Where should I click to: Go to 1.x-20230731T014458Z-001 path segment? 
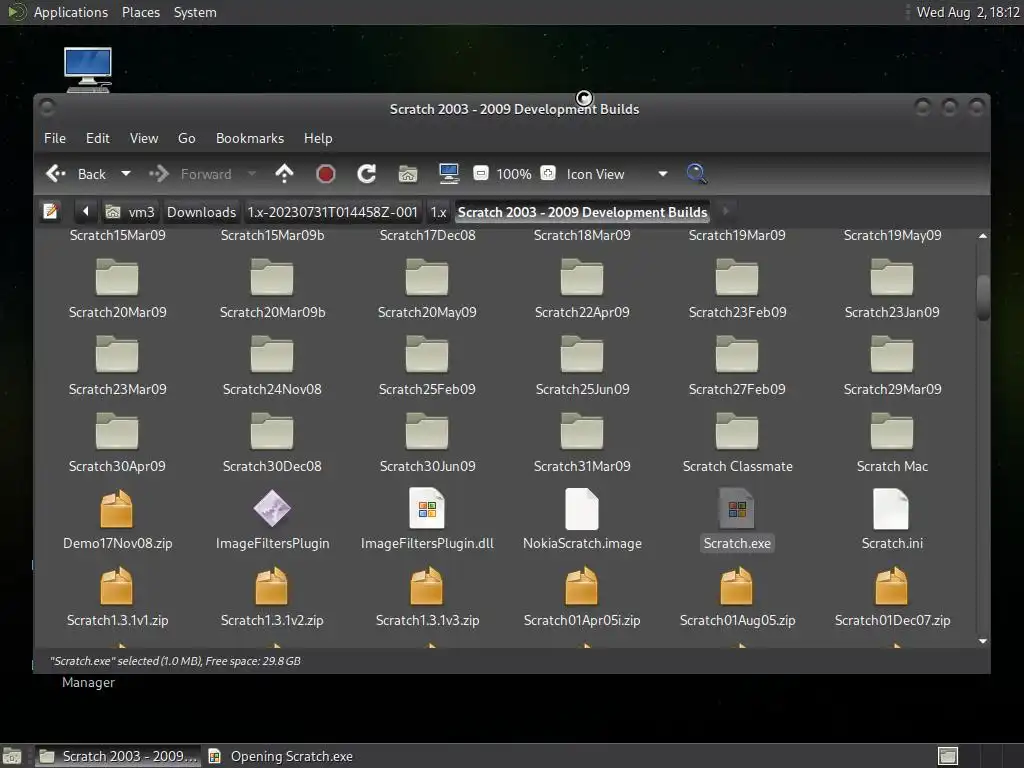pos(332,212)
